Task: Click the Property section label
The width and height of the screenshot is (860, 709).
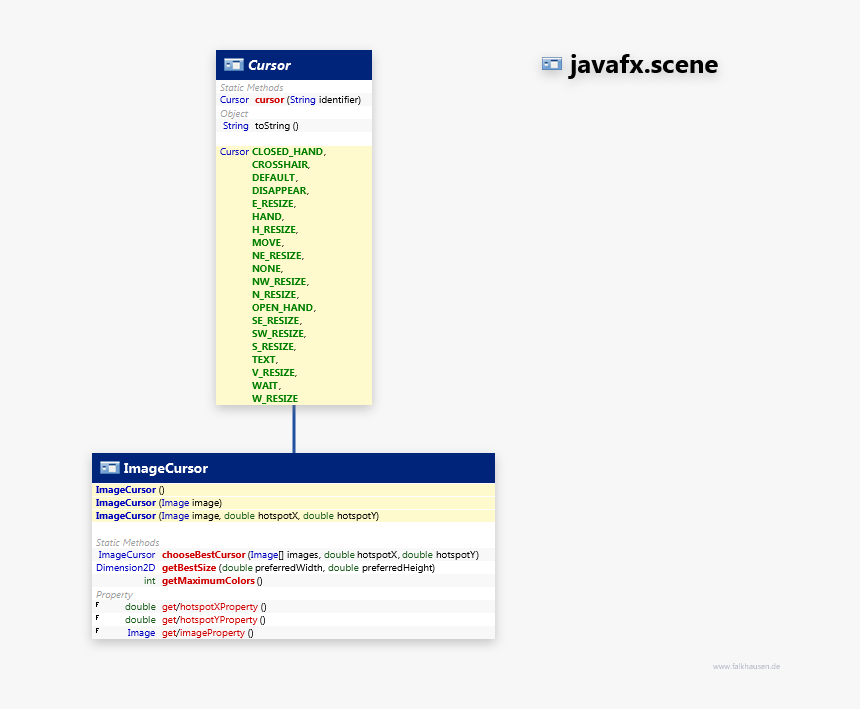Action: click(115, 594)
